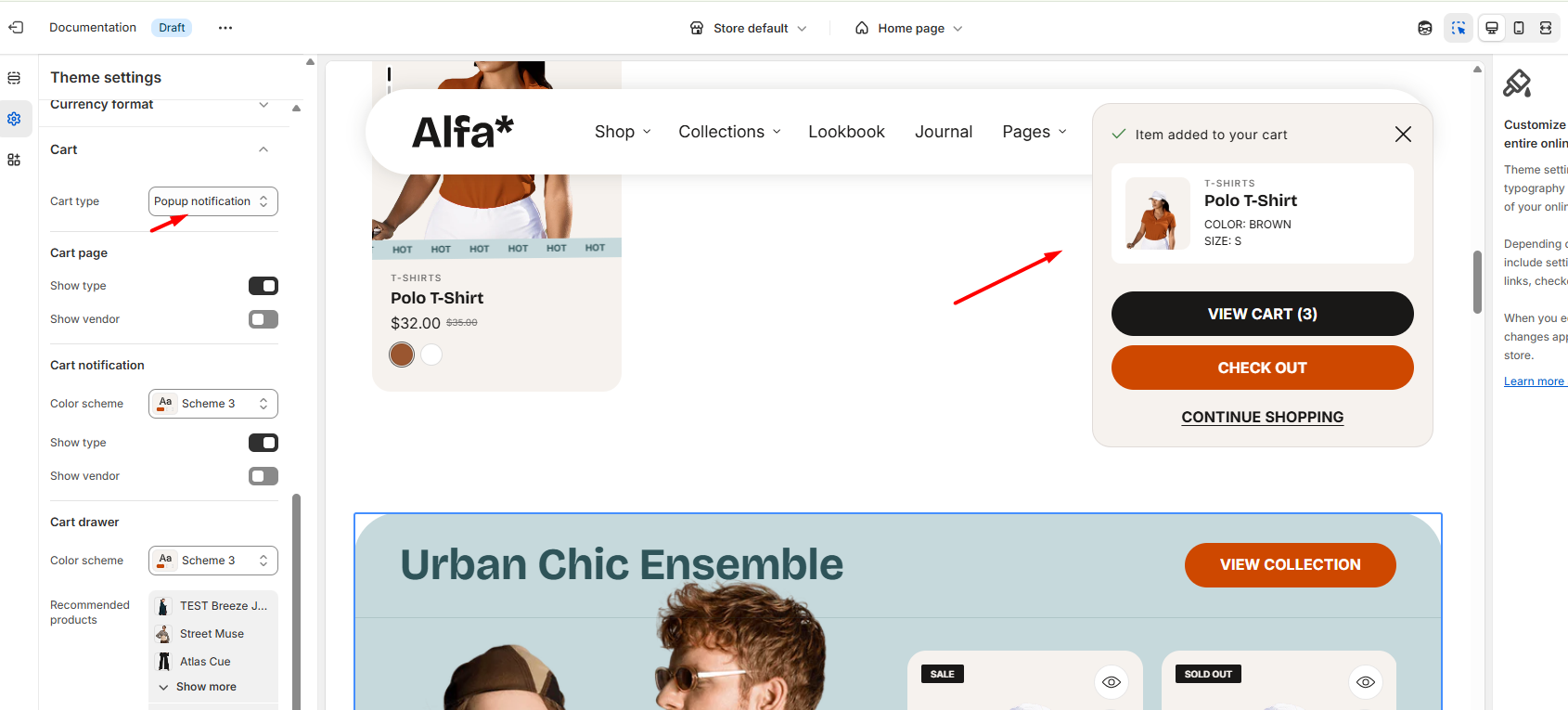1568x710 pixels.
Task: Disable Show type under Cart page
Action: click(x=263, y=286)
